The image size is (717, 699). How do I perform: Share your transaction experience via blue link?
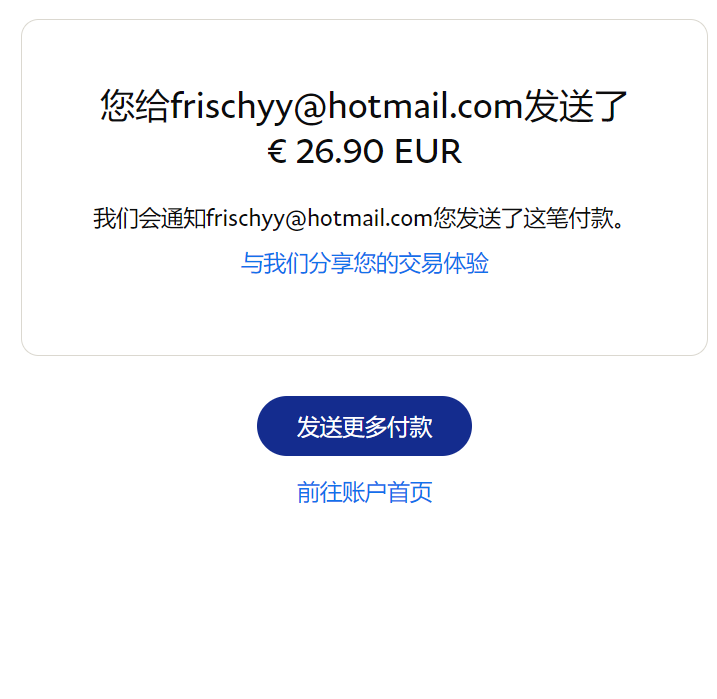point(364,263)
